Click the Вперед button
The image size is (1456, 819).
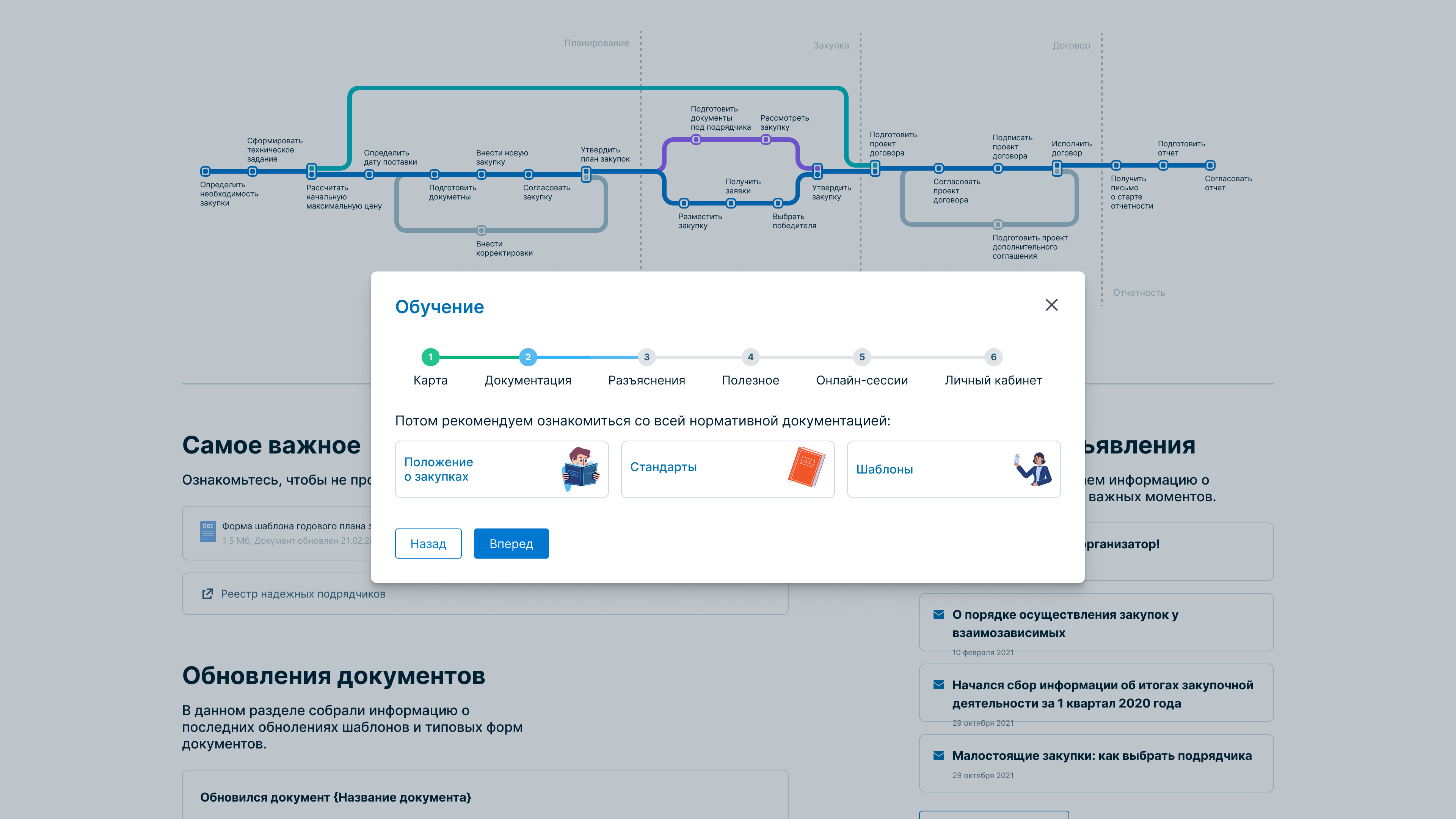511,544
